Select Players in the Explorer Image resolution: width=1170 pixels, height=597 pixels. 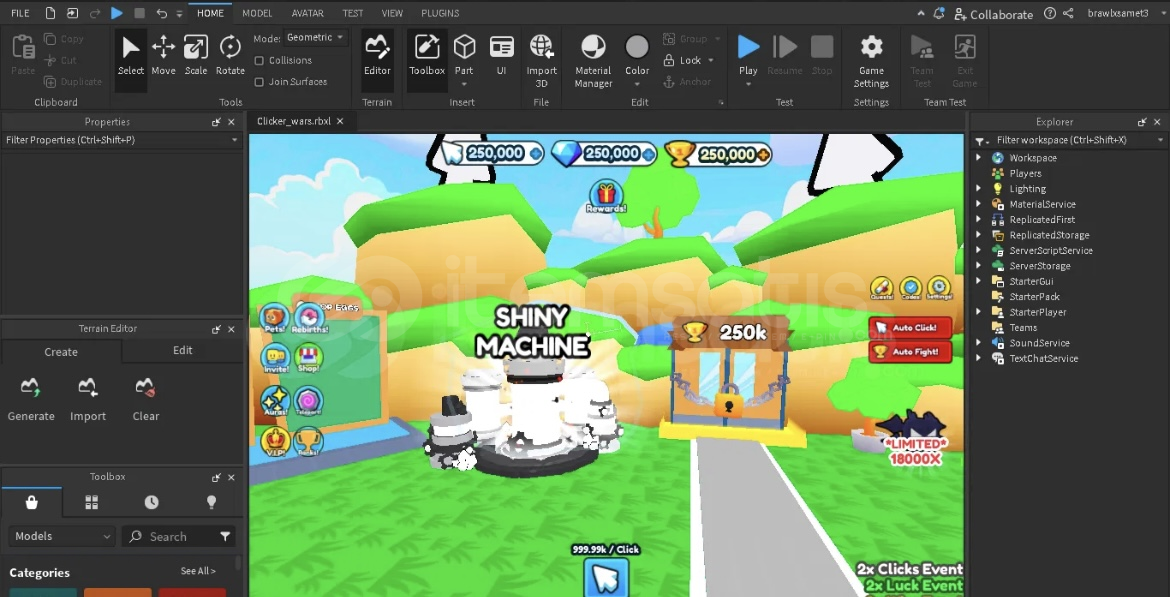(x=1025, y=173)
